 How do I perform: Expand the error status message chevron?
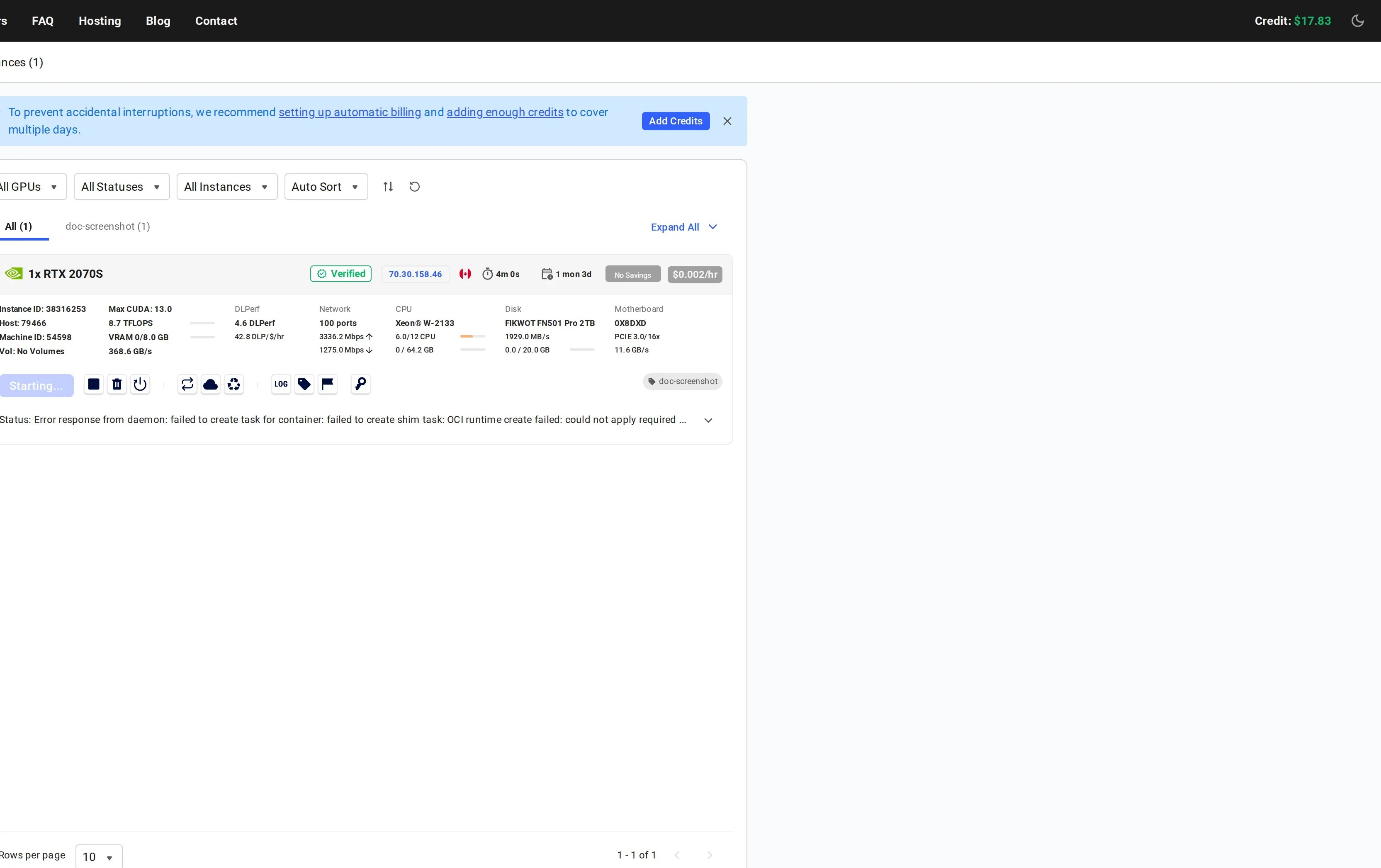click(708, 420)
